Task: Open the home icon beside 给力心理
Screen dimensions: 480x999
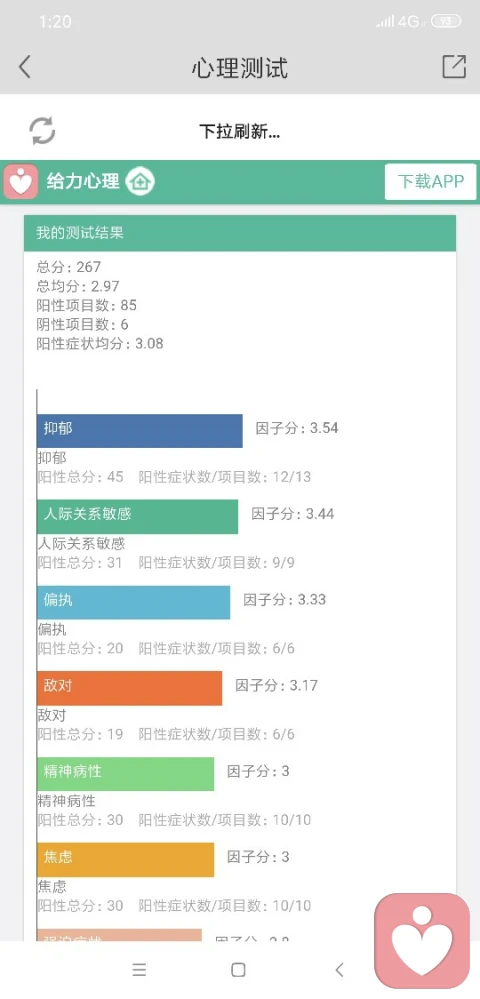Action: coord(140,182)
